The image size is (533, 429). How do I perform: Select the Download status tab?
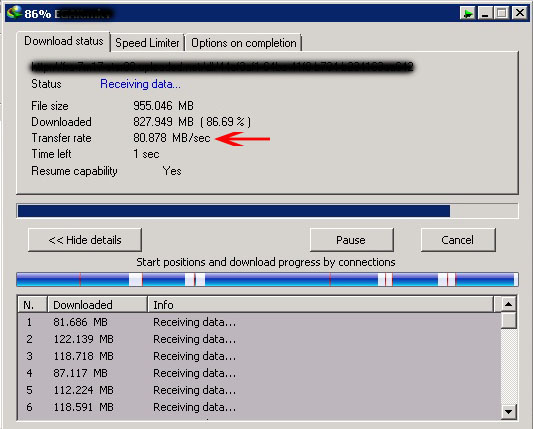pos(64,41)
